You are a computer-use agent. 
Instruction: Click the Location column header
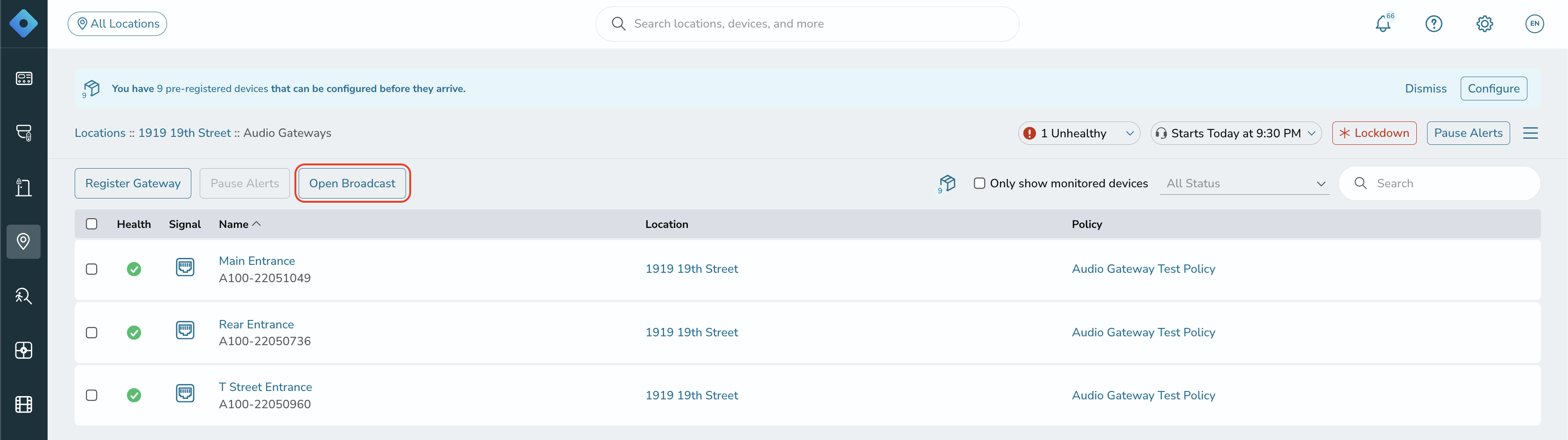pos(666,224)
